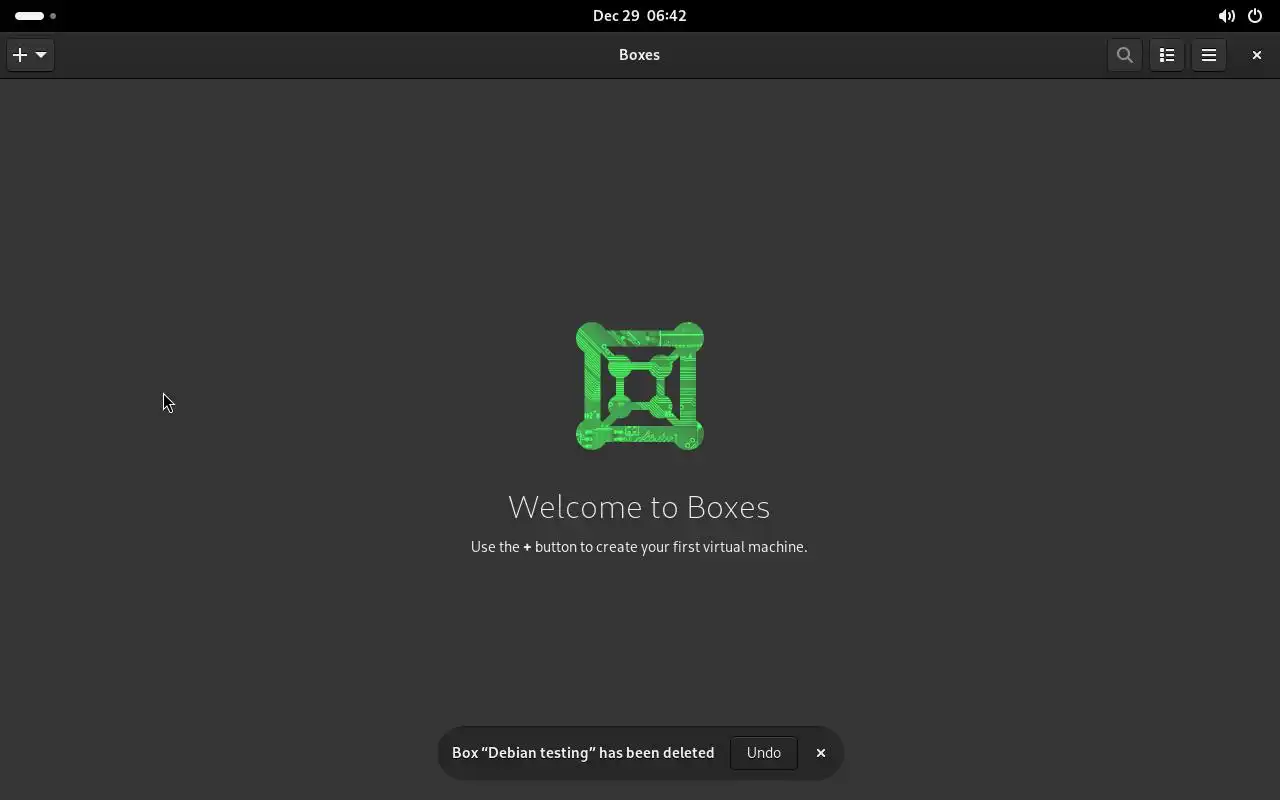Dismiss the deleted box notification
The height and width of the screenshot is (800, 1280).
click(x=821, y=753)
